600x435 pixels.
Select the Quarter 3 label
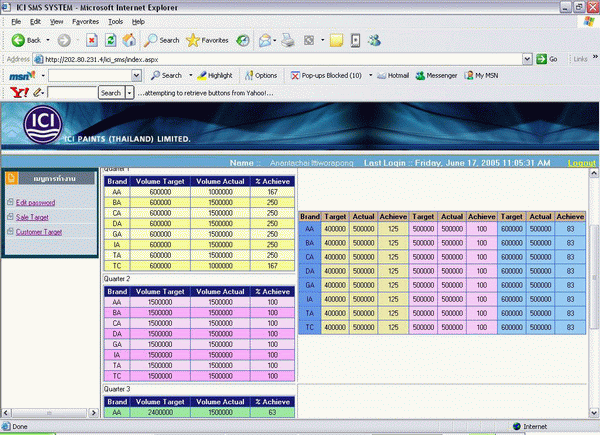point(117,389)
